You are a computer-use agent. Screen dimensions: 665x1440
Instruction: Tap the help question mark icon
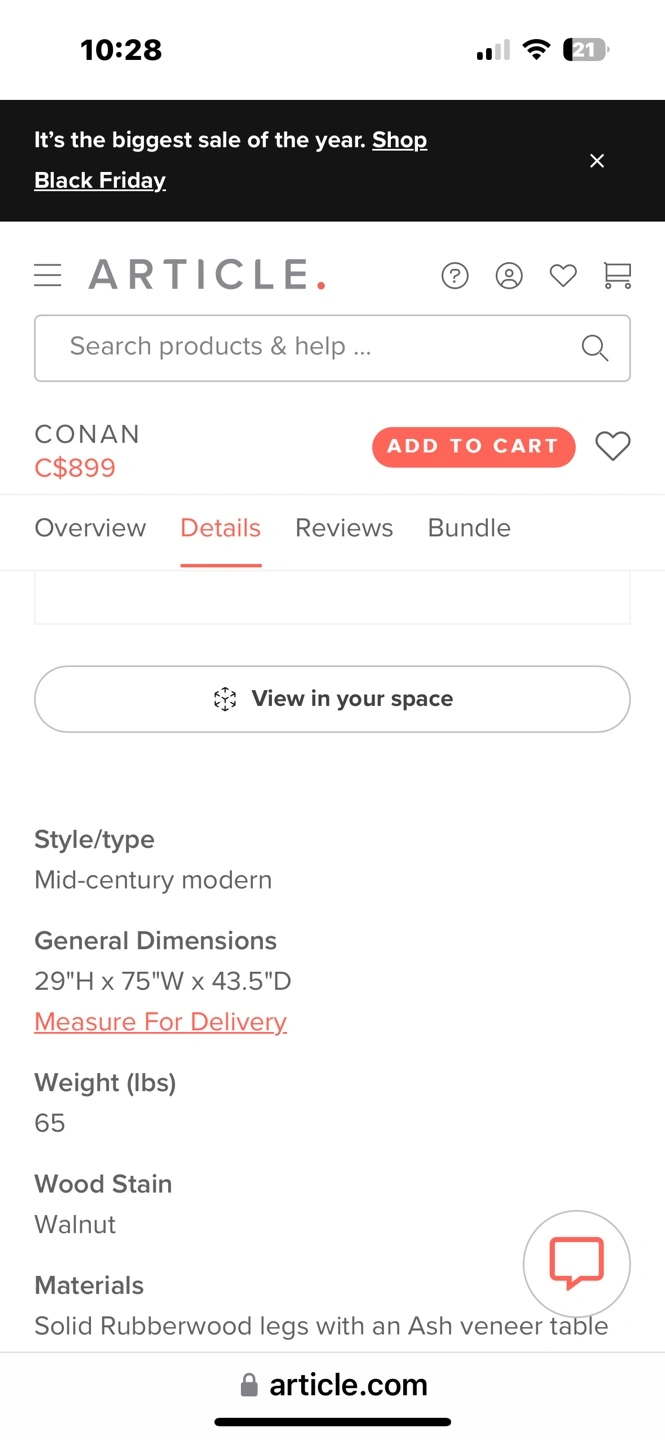pyautogui.click(x=455, y=275)
